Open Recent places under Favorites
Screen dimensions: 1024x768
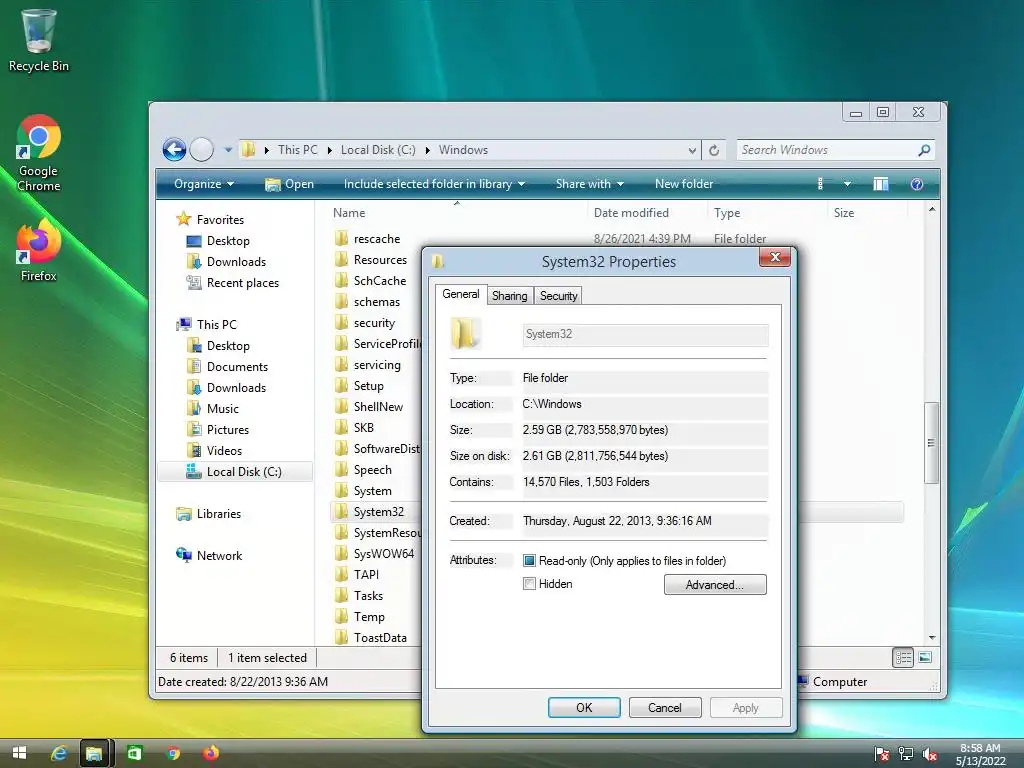click(x=232, y=283)
